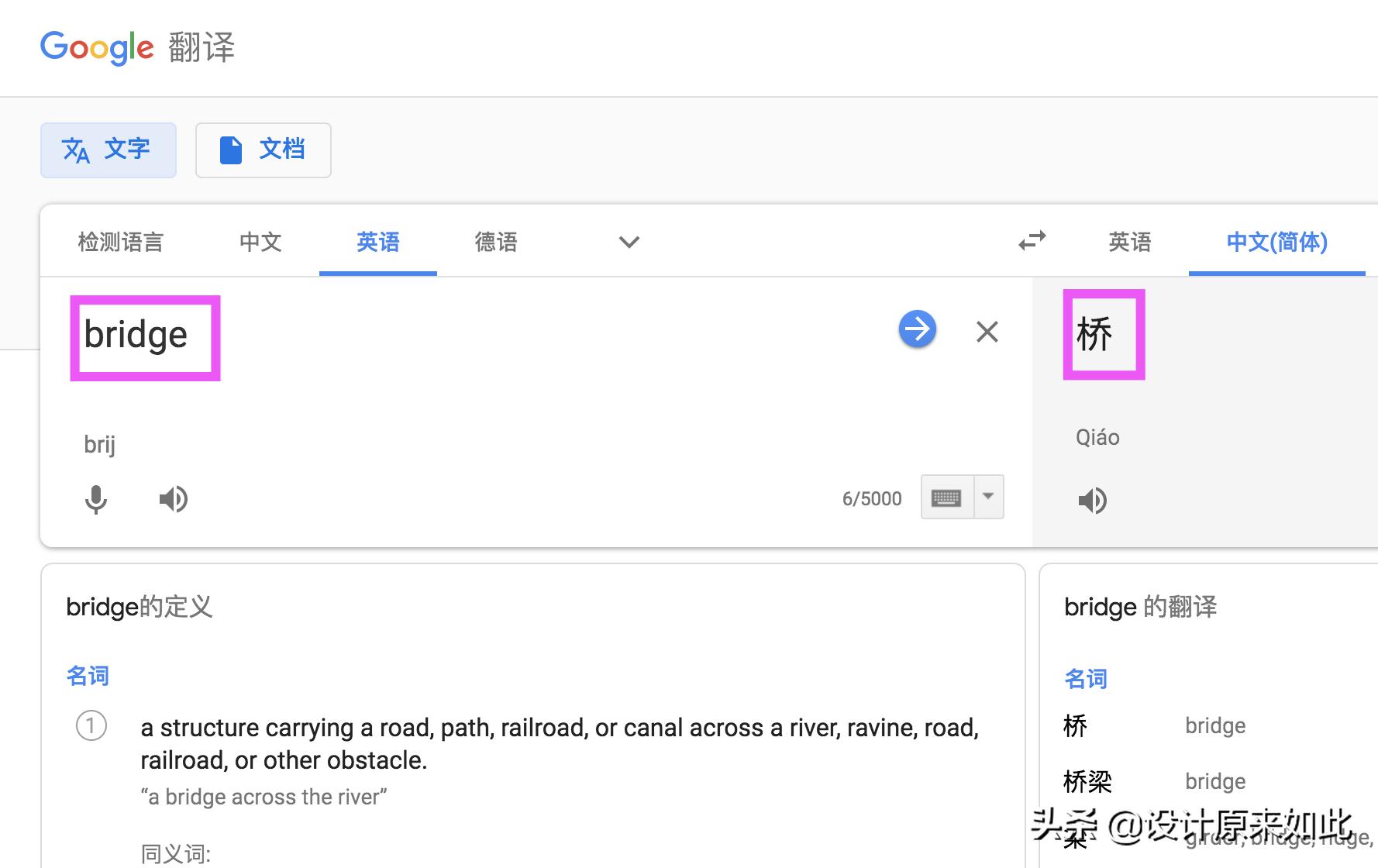Enable 检测语言 automatic language detection
Viewport: 1378px width, 868px height.
pyautogui.click(x=120, y=242)
